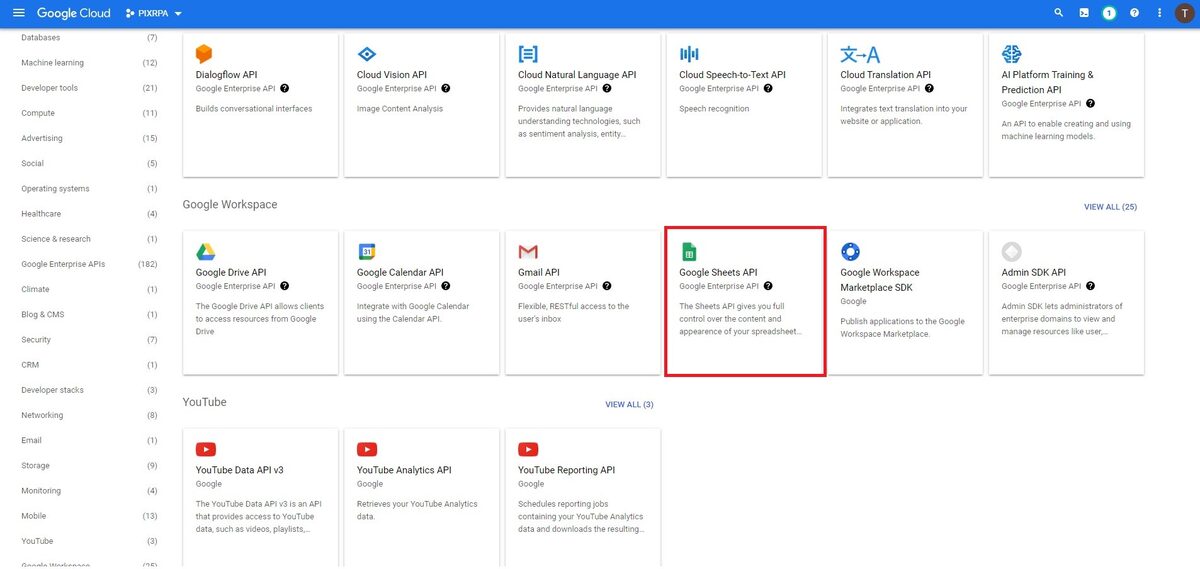This screenshot has height=569, width=1200.
Task: Expand the PIXRPA project selector dropdown
Action: [154, 14]
